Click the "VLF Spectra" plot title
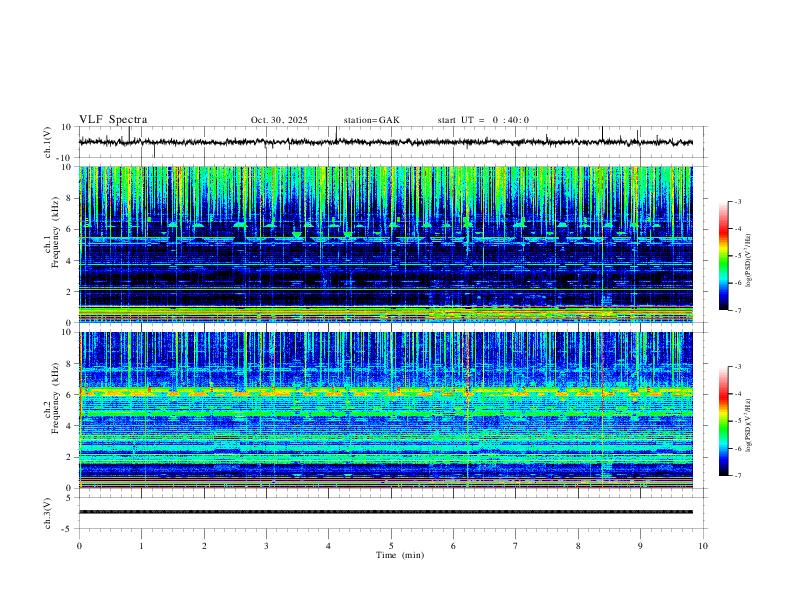 coord(113,120)
